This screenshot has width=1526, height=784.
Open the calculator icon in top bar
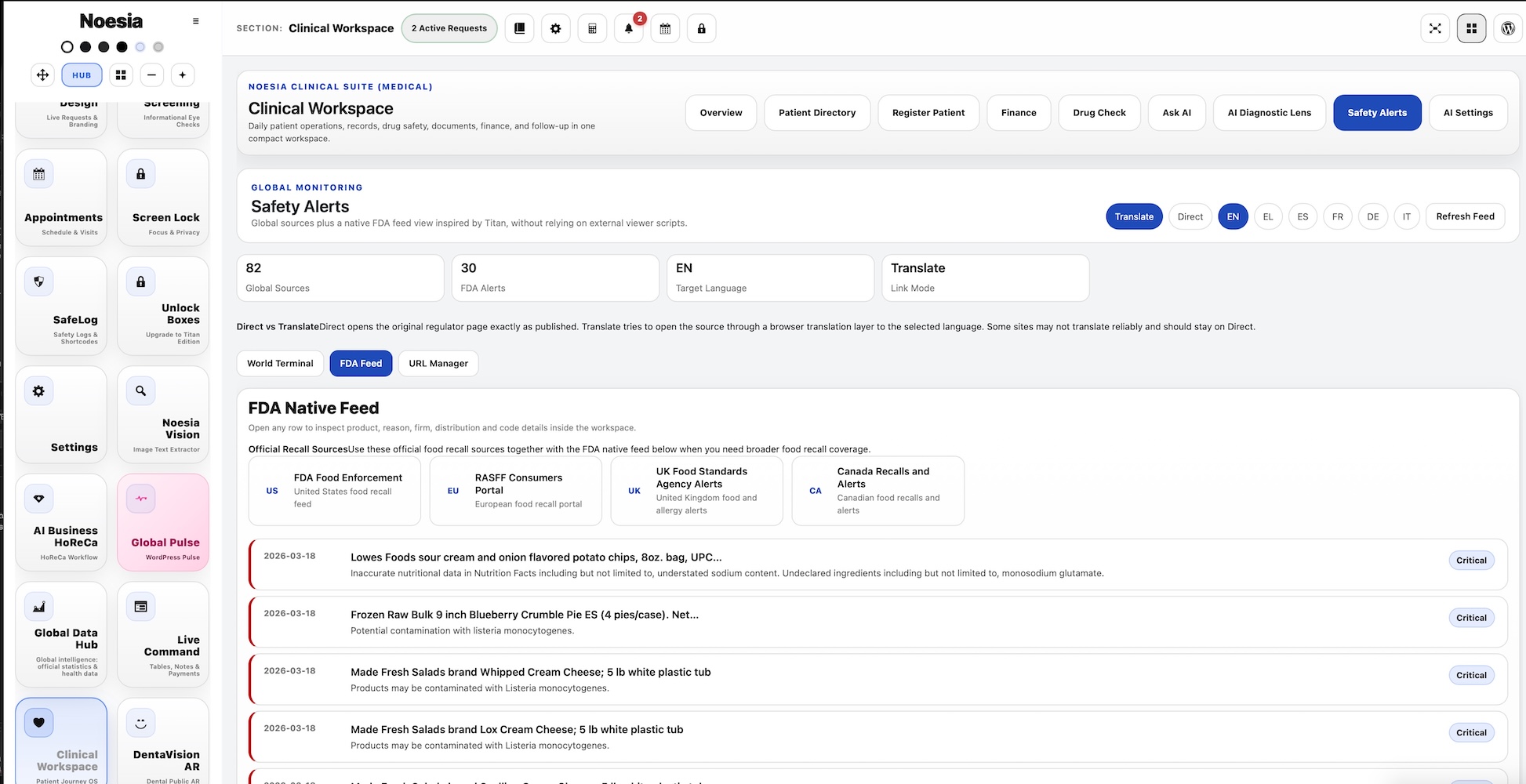pyautogui.click(x=592, y=28)
